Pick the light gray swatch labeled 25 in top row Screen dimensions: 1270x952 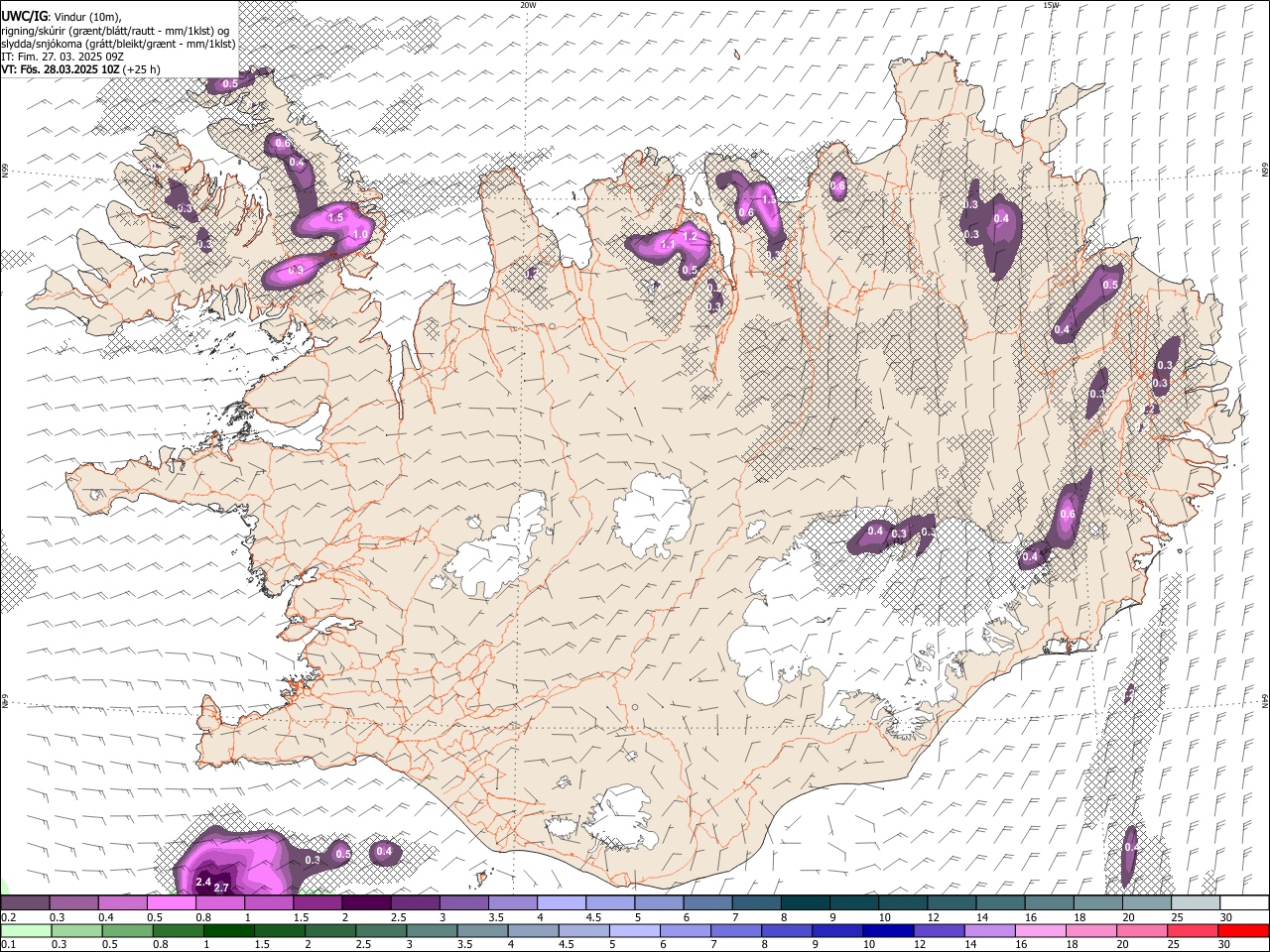pos(1197,903)
